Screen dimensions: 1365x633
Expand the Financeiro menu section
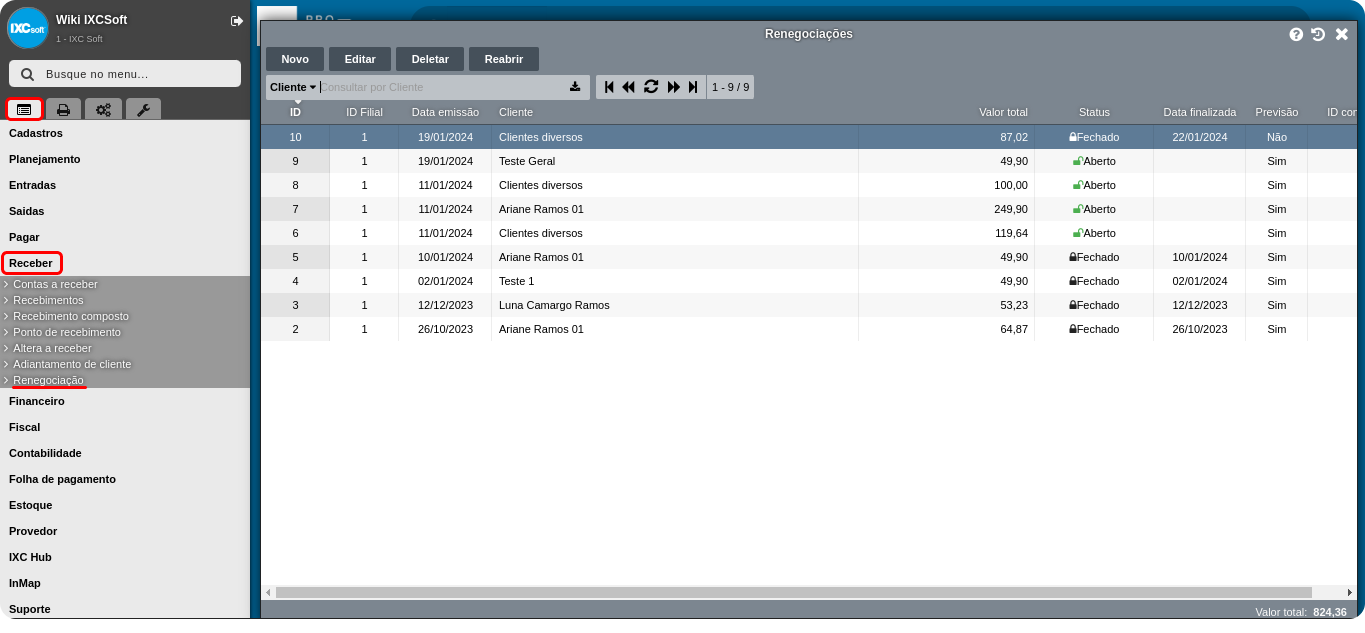[37, 401]
